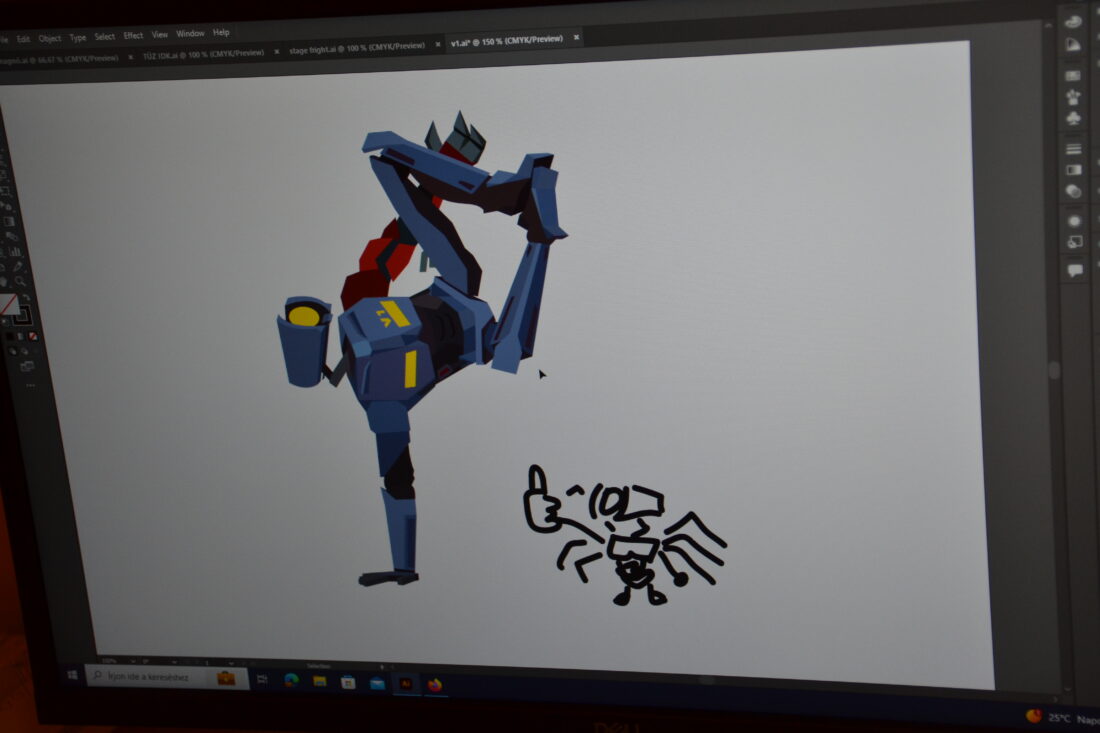Open the Help menu
The width and height of the screenshot is (1100, 733).
point(221,32)
